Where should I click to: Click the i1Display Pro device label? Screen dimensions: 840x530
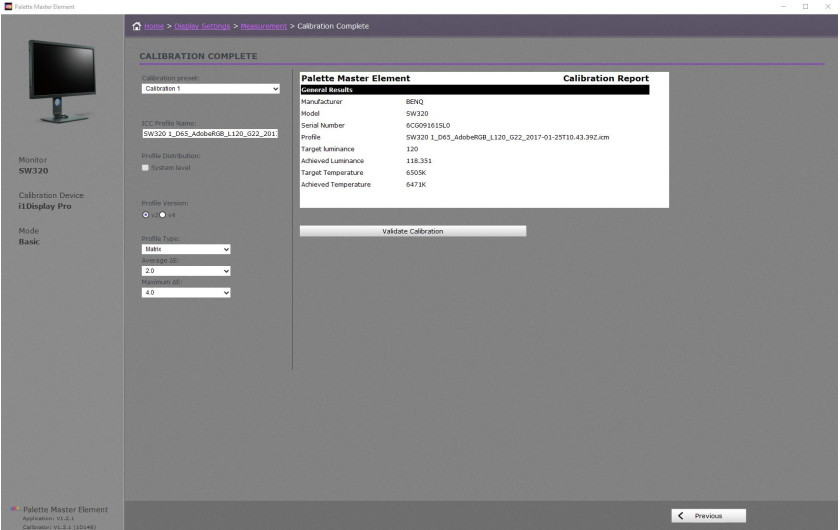click(45, 206)
